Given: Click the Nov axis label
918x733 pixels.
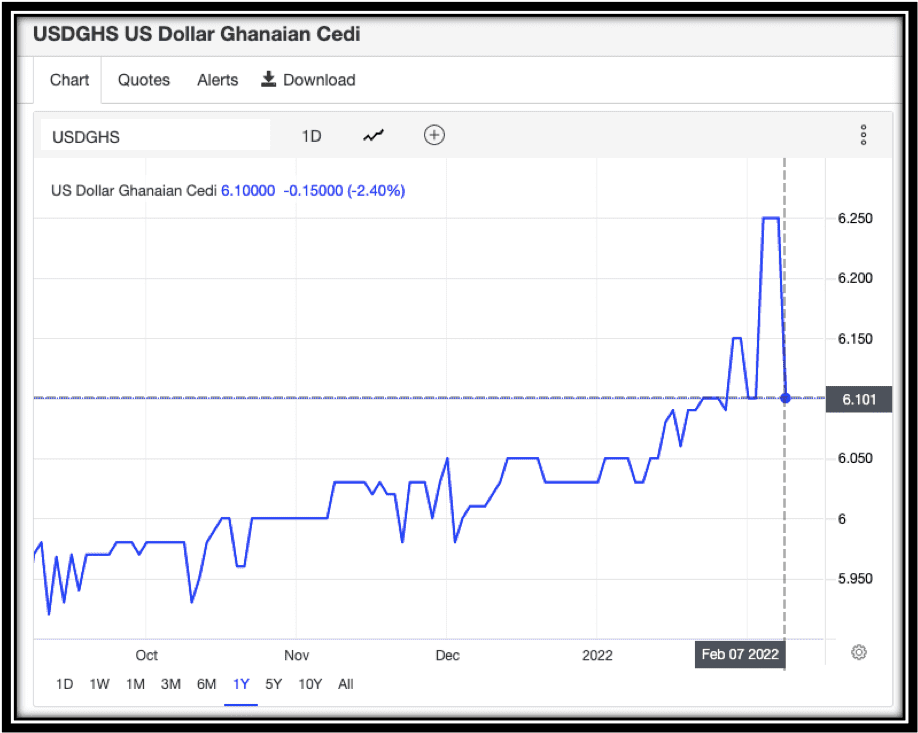Looking at the screenshot, I should click(x=296, y=655).
